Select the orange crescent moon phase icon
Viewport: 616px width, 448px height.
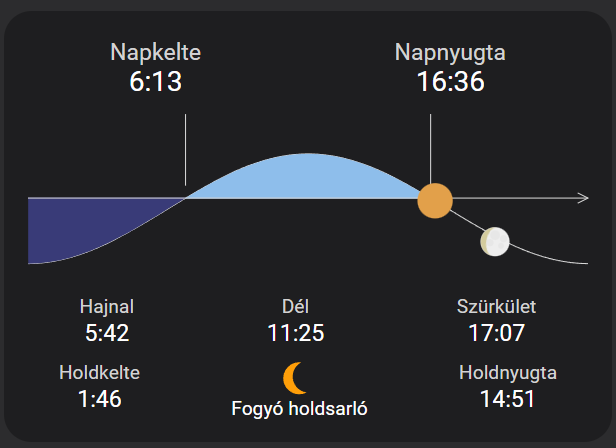point(295,378)
